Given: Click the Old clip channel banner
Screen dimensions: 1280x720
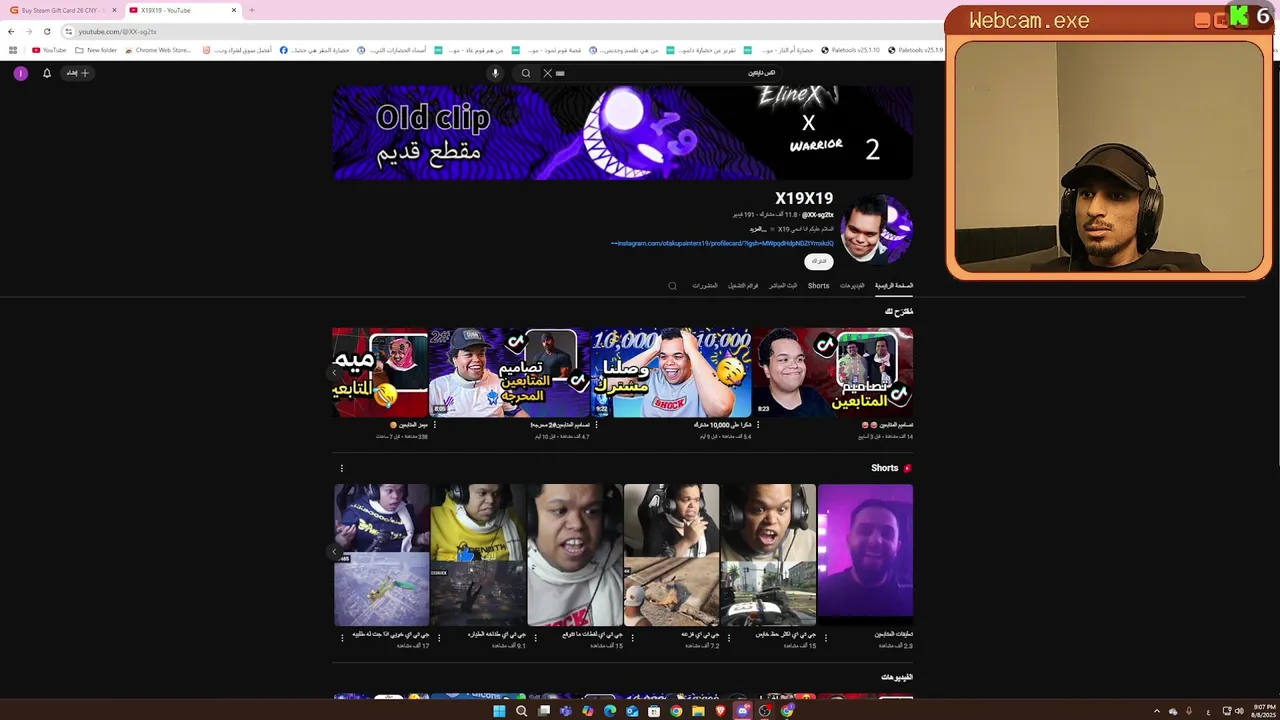Looking at the screenshot, I should (622, 132).
